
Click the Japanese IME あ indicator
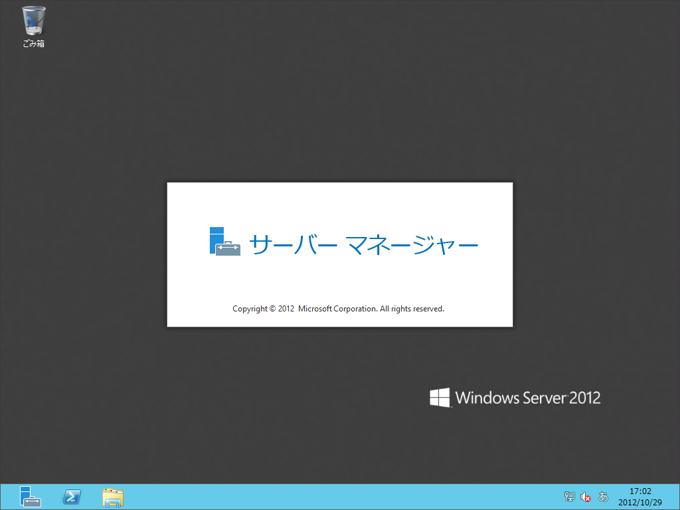[x=603, y=497]
